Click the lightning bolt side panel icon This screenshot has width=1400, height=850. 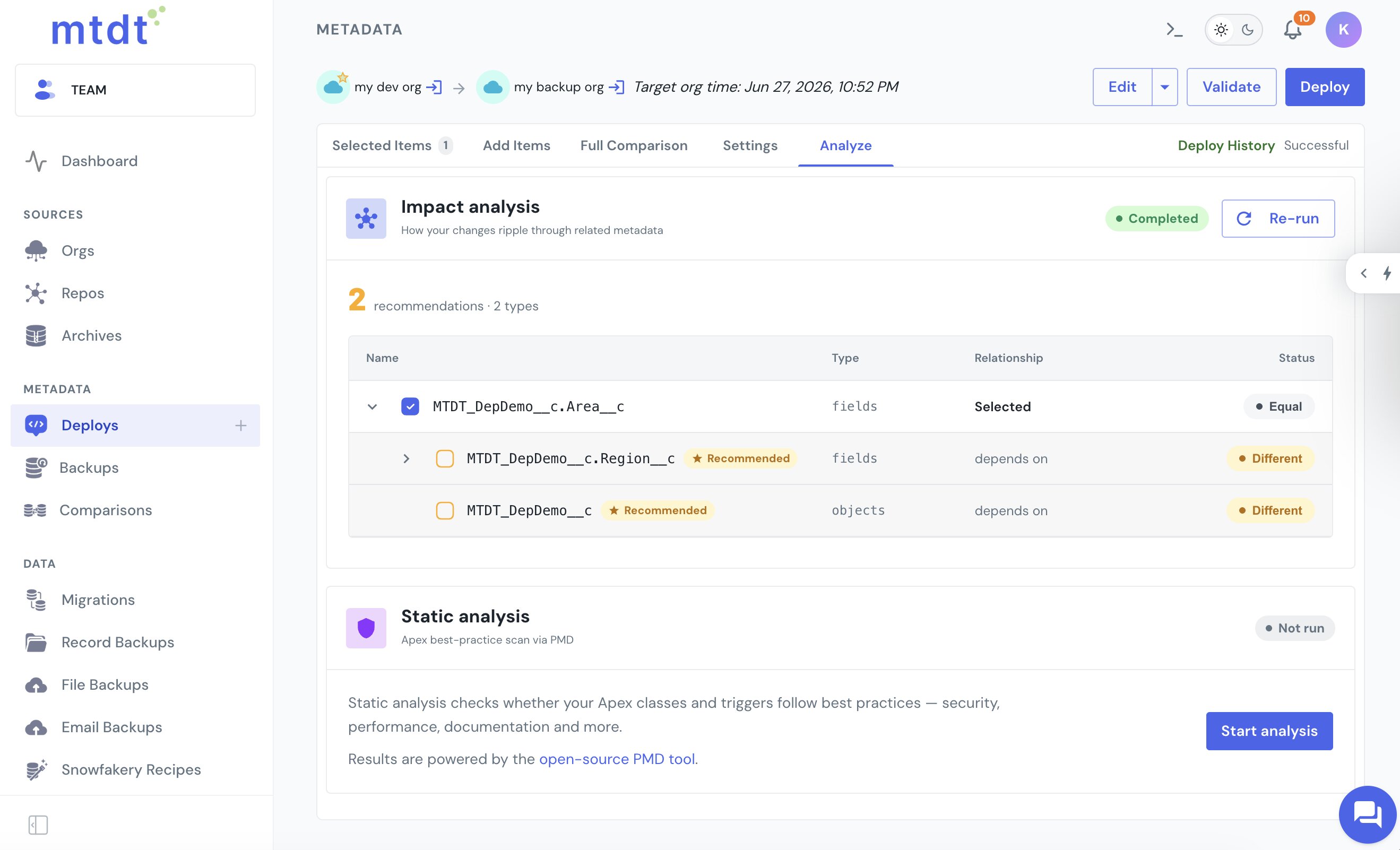[x=1387, y=273]
